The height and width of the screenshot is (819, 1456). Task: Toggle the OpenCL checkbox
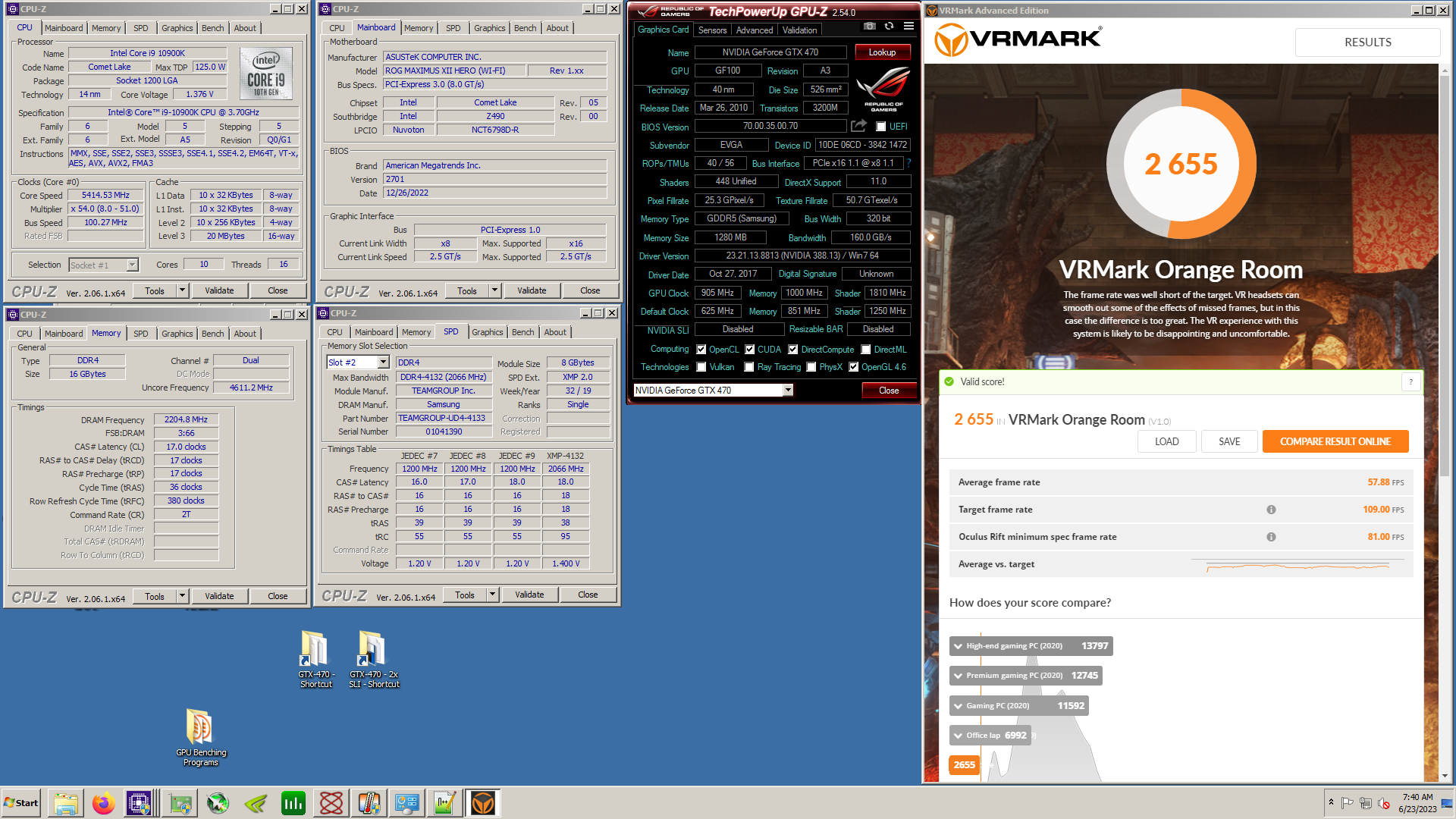pos(701,350)
